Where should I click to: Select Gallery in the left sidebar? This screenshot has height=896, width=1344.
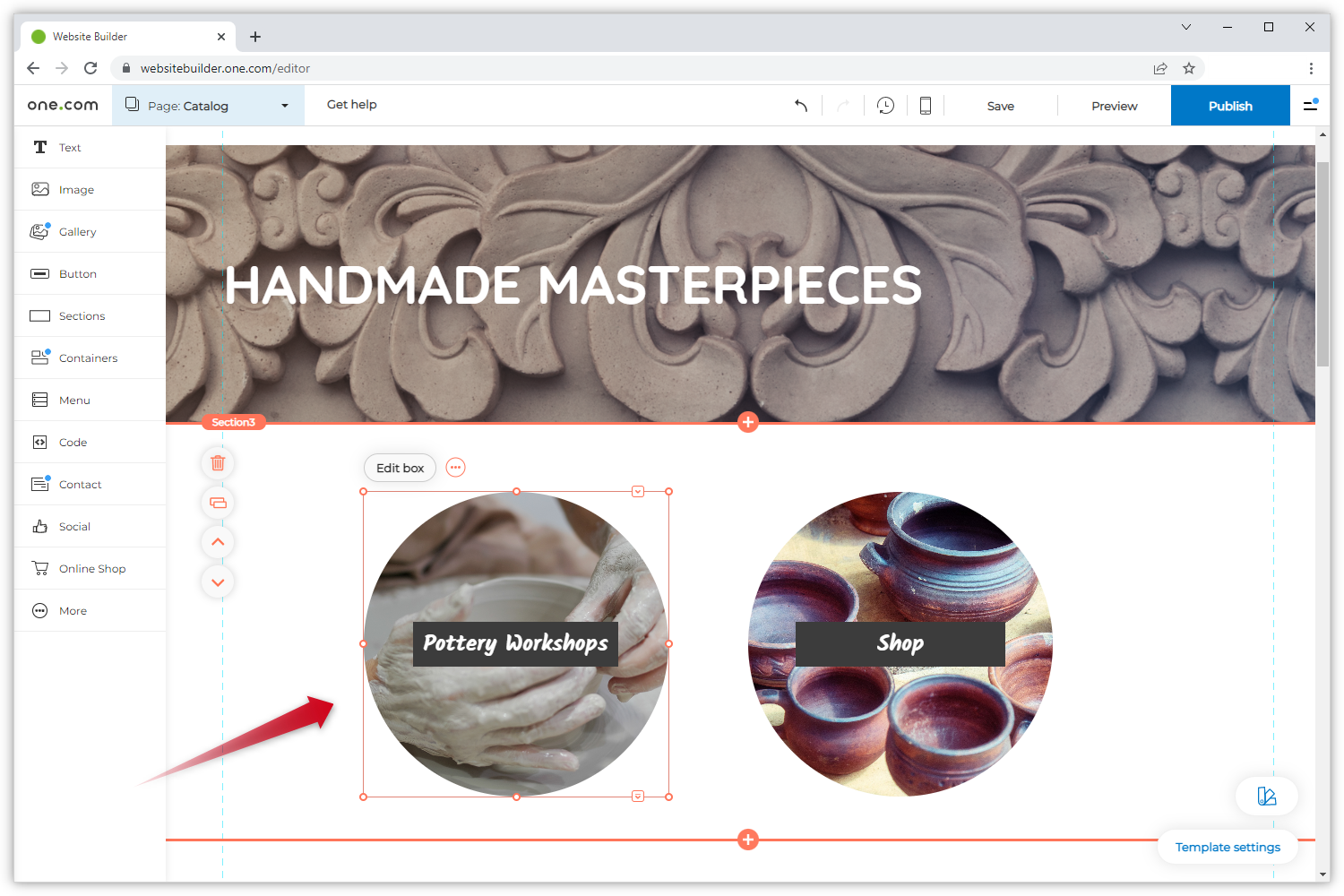coord(77,232)
